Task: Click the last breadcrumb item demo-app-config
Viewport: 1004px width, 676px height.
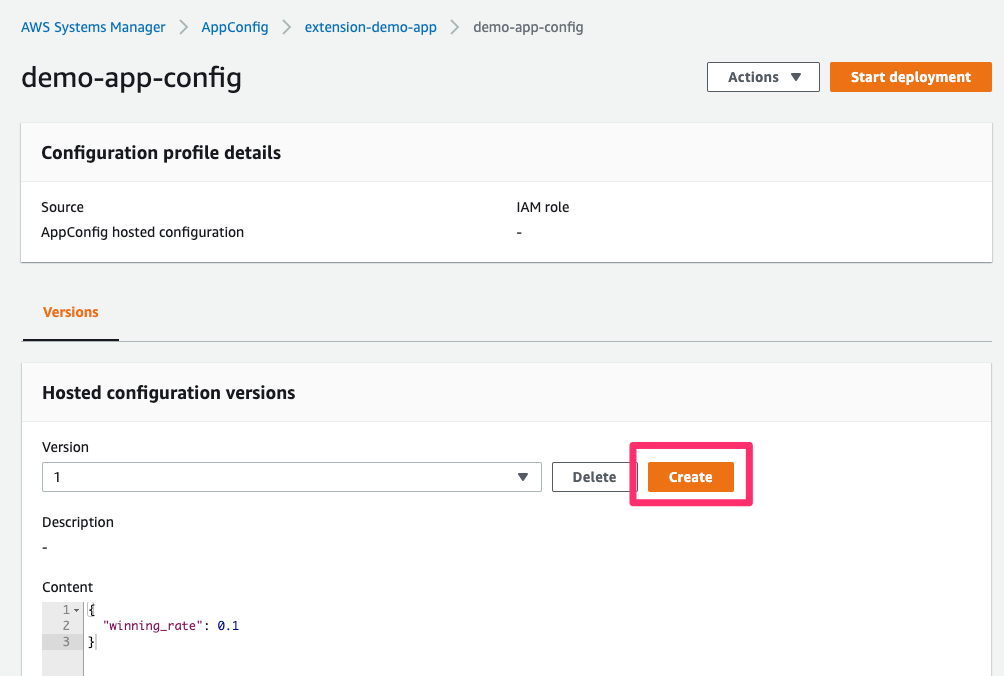Action: pyautogui.click(x=528, y=28)
